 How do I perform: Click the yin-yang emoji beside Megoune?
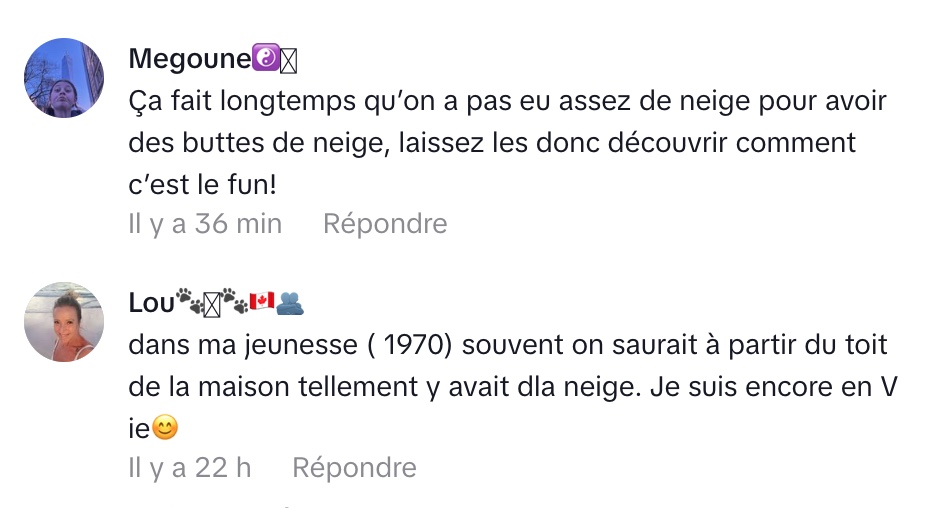265,60
